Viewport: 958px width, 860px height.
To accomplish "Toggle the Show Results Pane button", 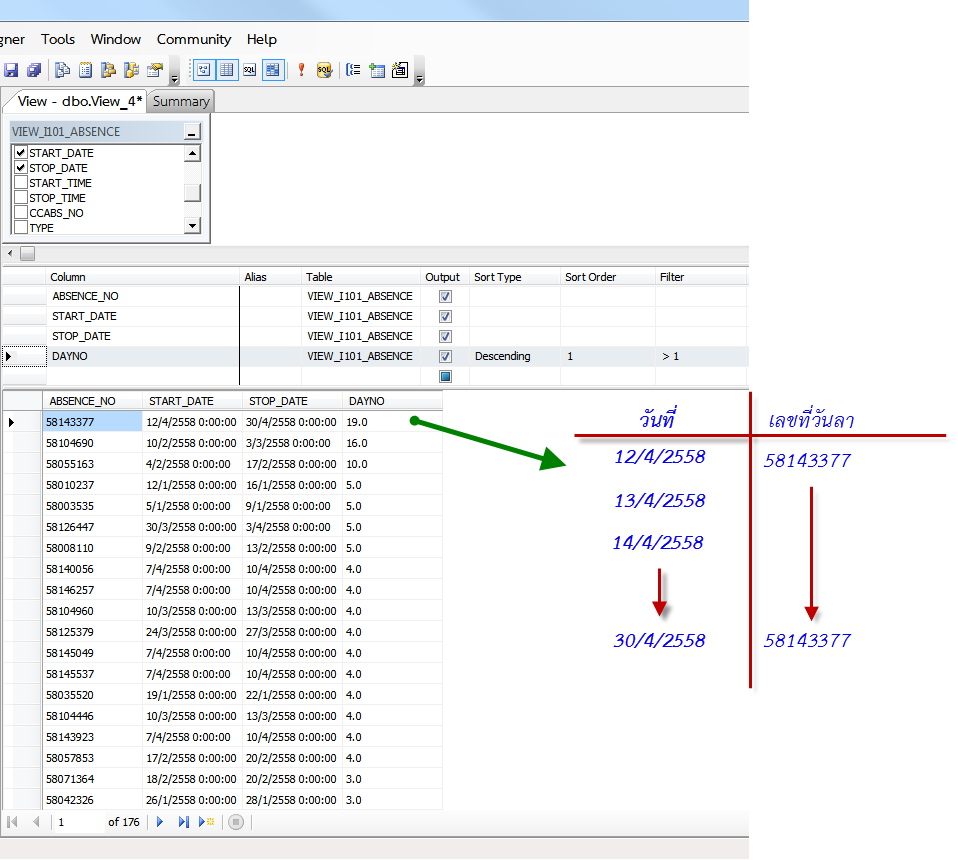I will (x=272, y=70).
